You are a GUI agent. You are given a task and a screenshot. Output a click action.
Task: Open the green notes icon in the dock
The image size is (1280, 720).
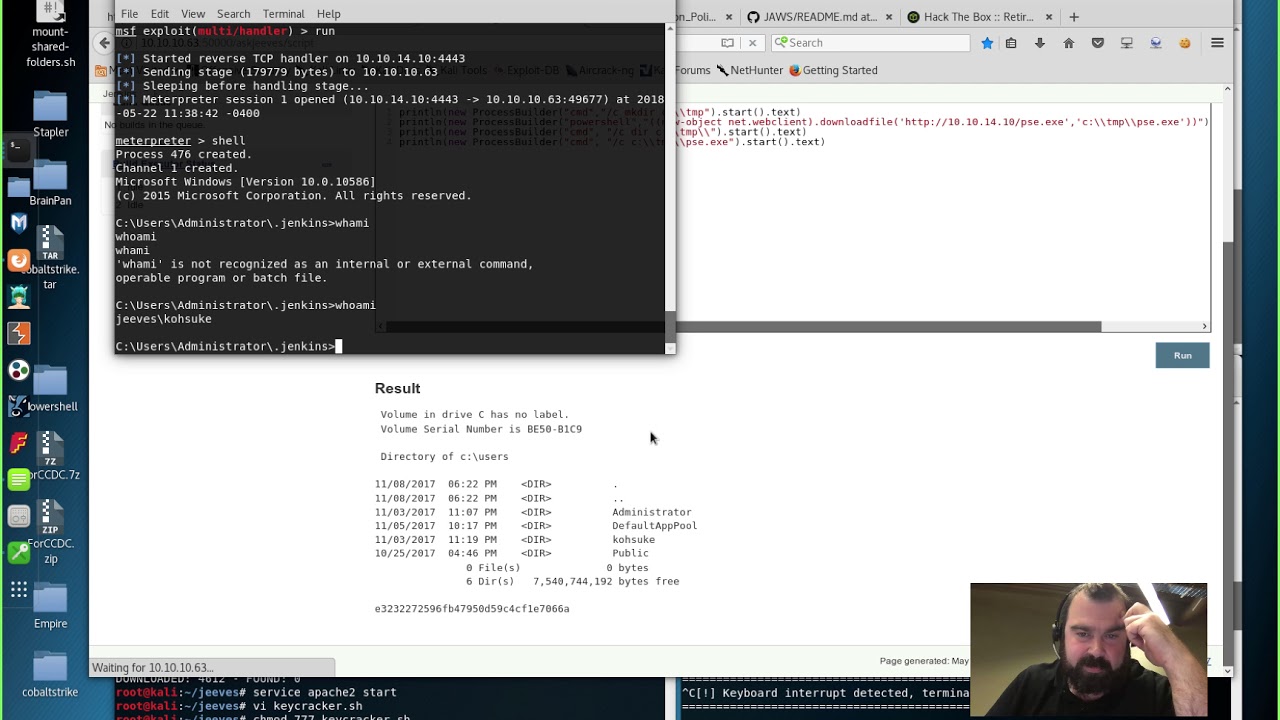point(18,480)
